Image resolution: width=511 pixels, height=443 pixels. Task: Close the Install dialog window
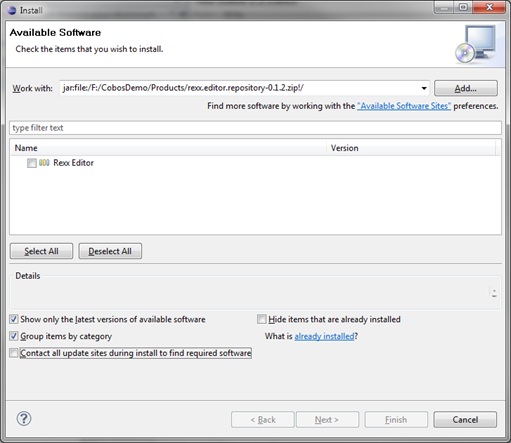(489, 7)
